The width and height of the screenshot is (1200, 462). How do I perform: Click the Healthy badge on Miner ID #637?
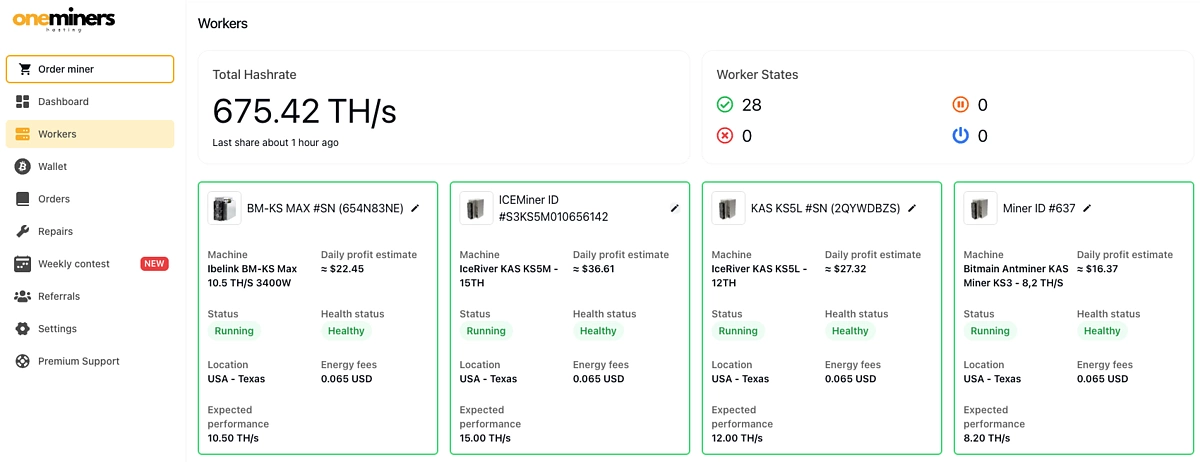1102,331
